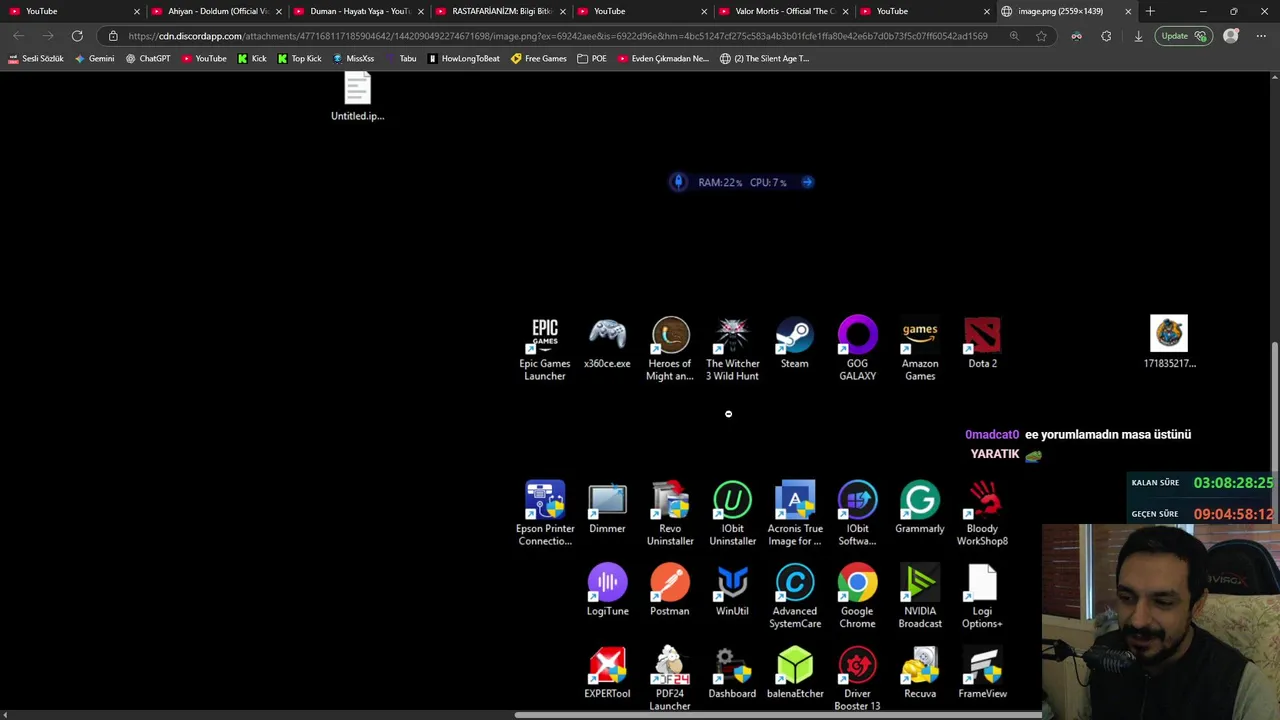The width and height of the screenshot is (1280, 720).
Task: Reload the current page
Action: click(x=77, y=36)
